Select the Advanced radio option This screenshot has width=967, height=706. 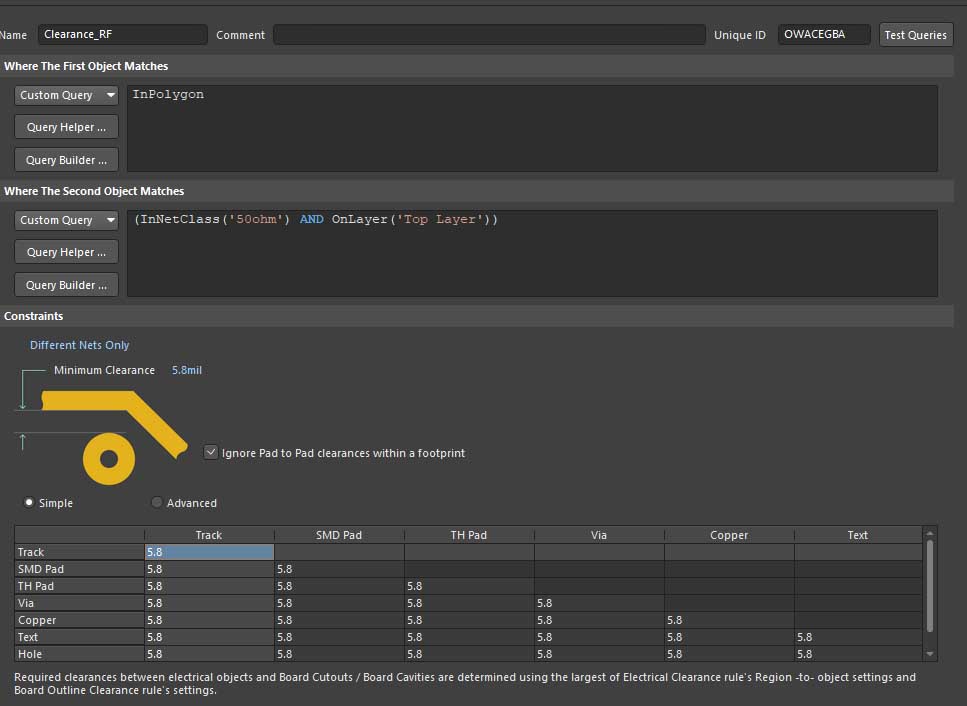tap(157, 503)
